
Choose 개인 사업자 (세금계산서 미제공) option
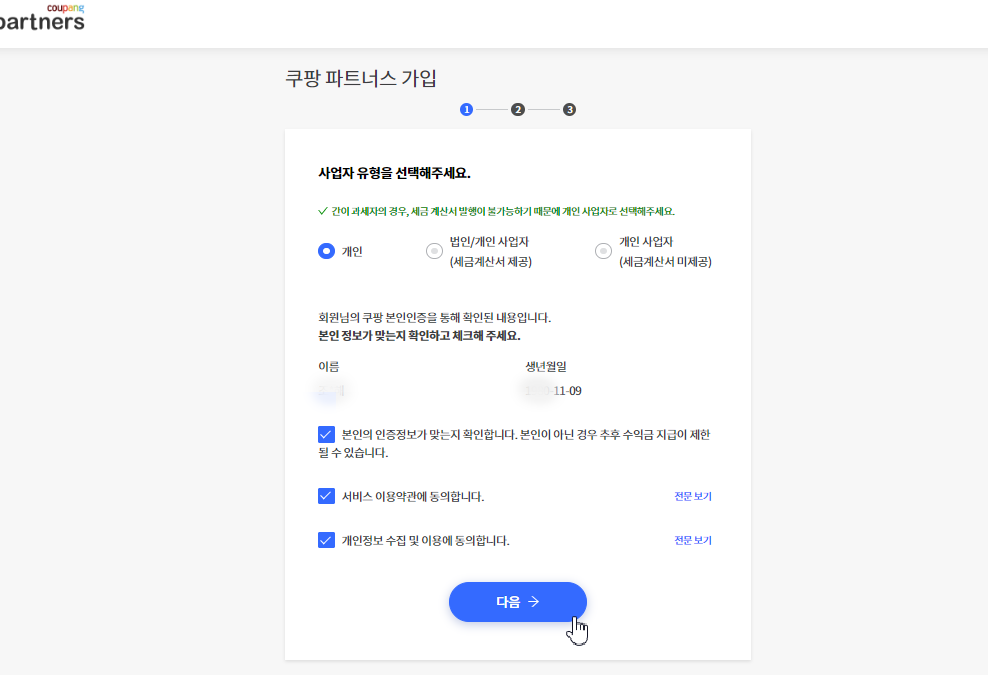pos(603,250)
